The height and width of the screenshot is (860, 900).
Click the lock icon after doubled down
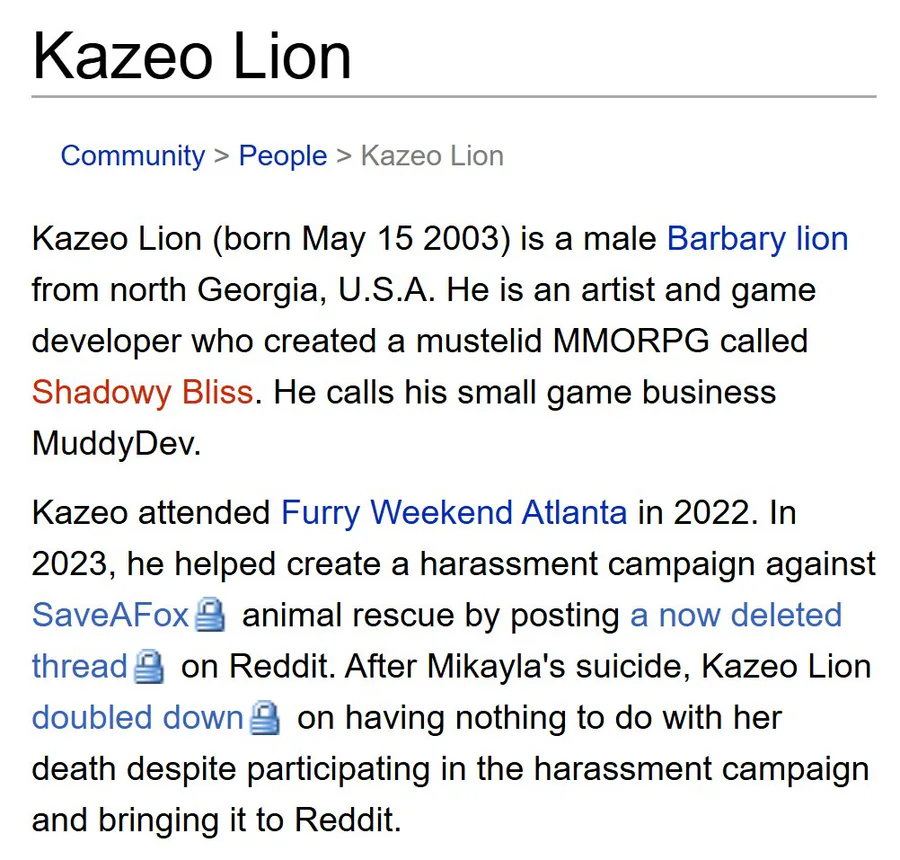click(x=265, y=718)
